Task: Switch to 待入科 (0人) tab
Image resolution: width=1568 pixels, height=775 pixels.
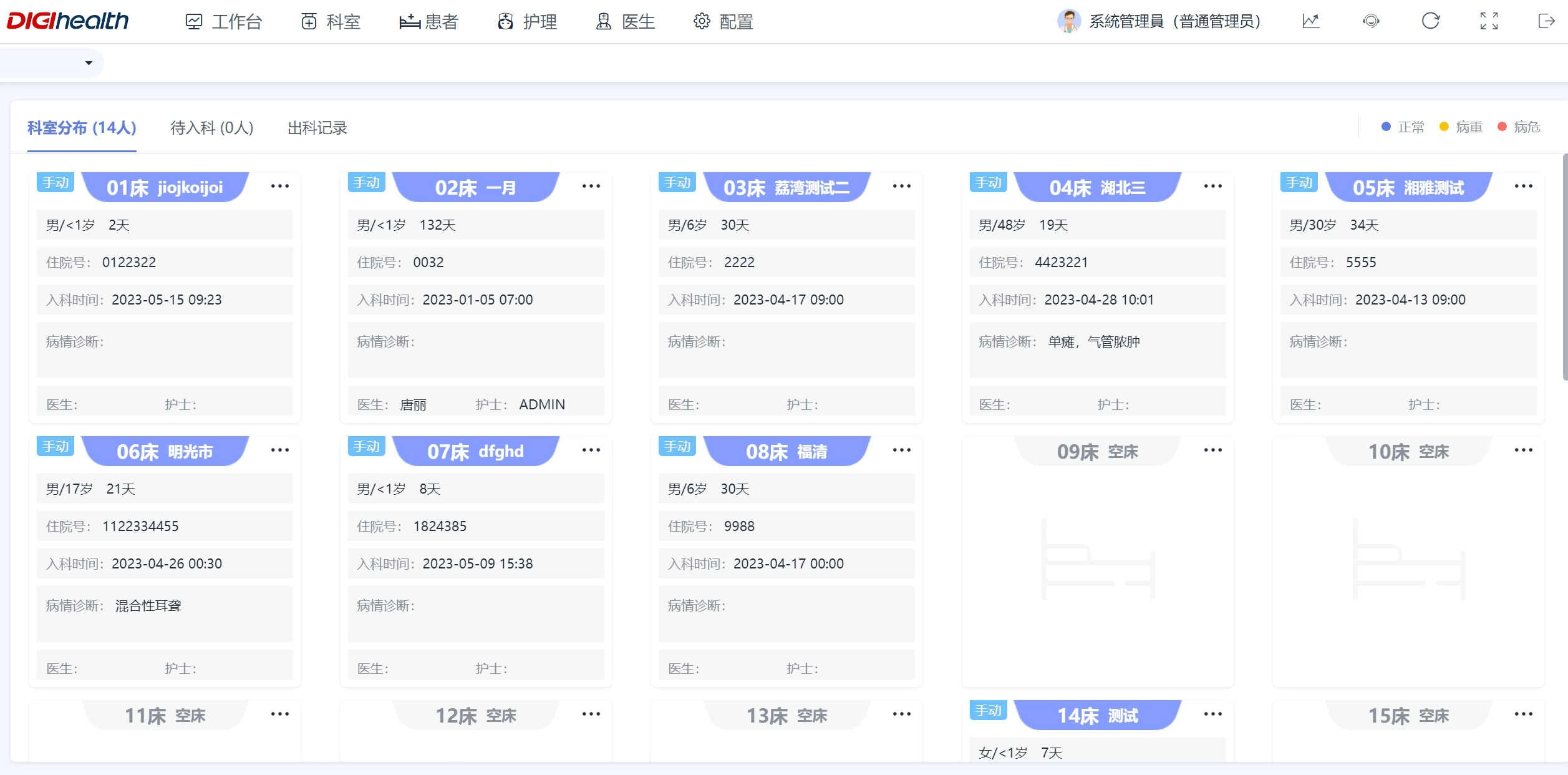Action: point(212,128)
